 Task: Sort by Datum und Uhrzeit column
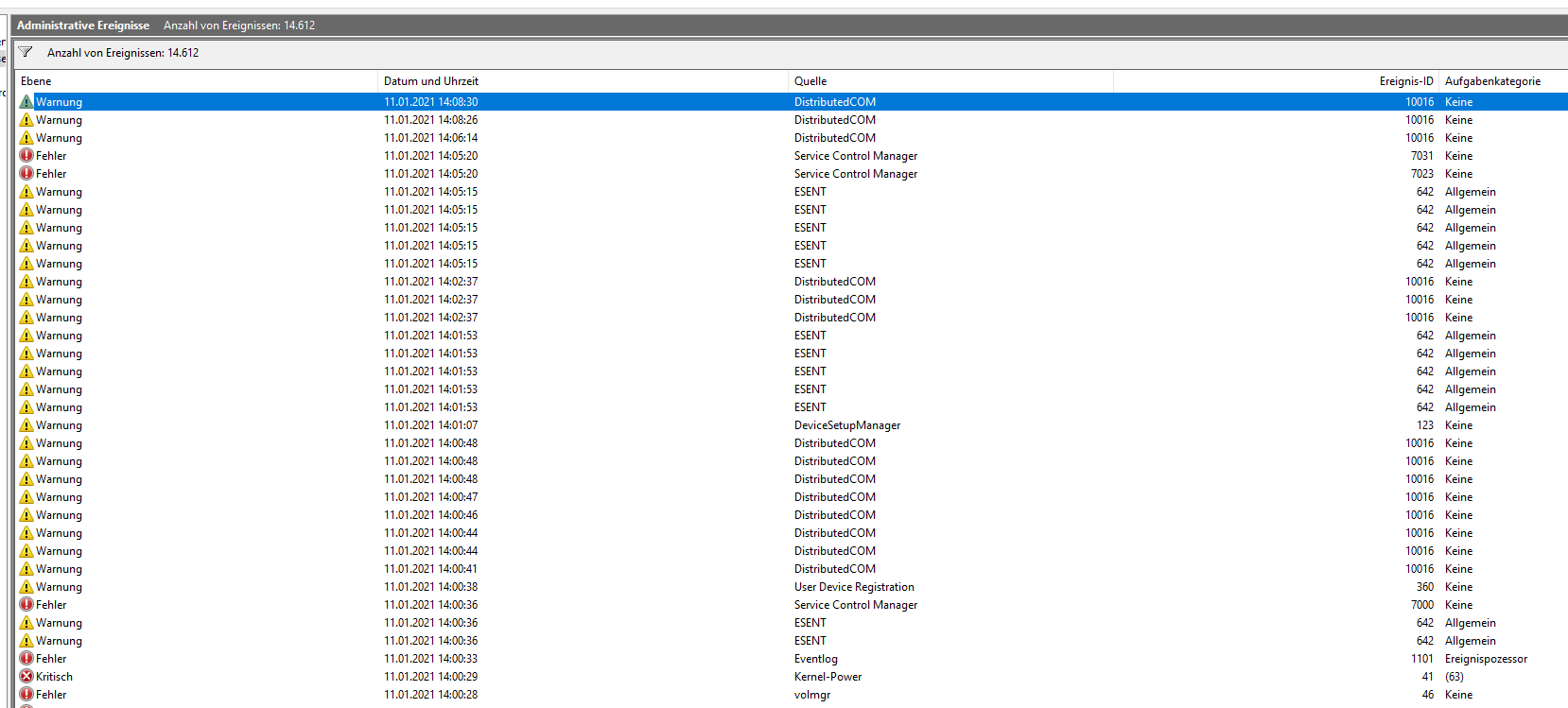tap(583, 81)
